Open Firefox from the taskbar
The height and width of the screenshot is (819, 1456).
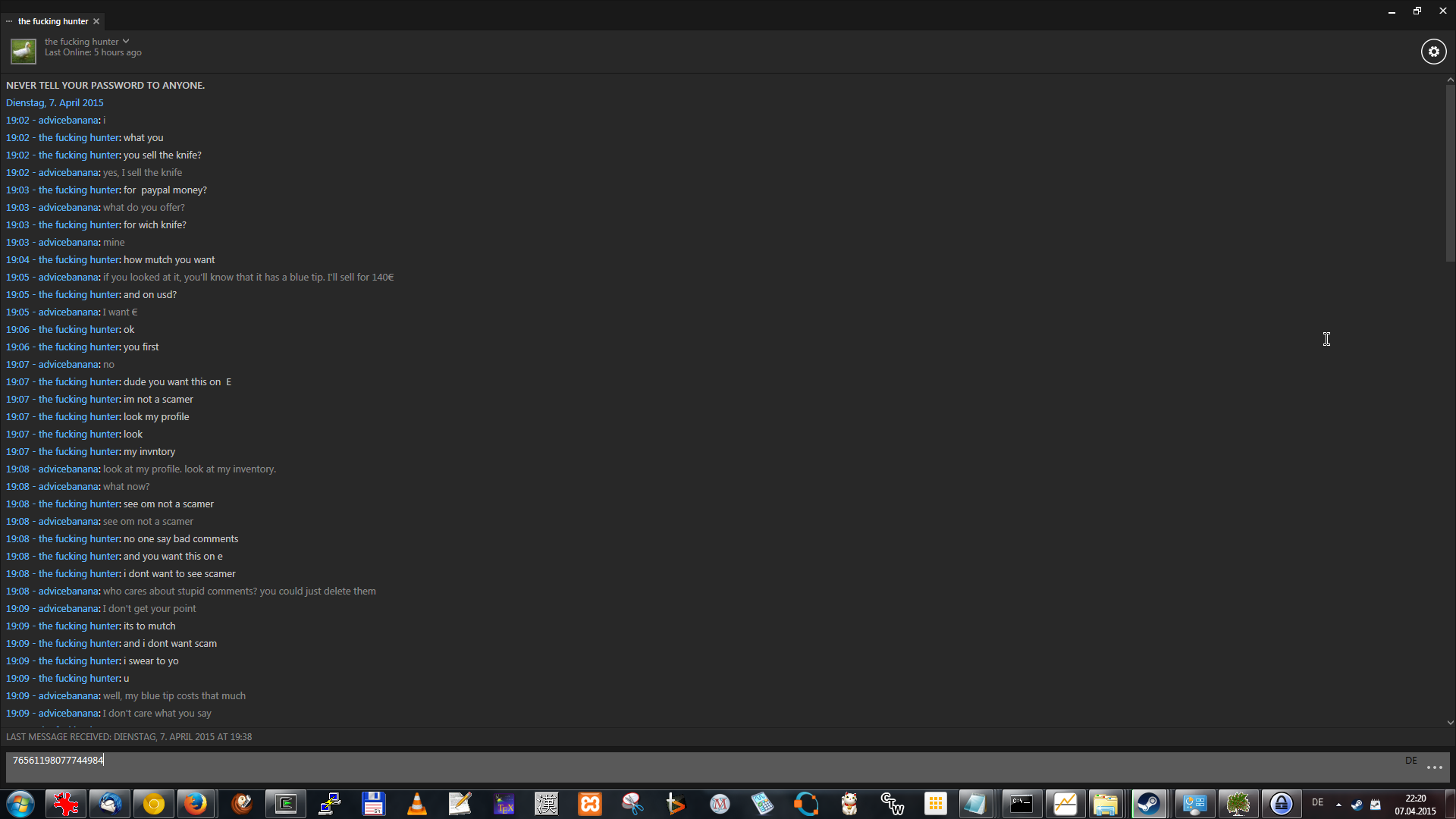click(196, 804)
